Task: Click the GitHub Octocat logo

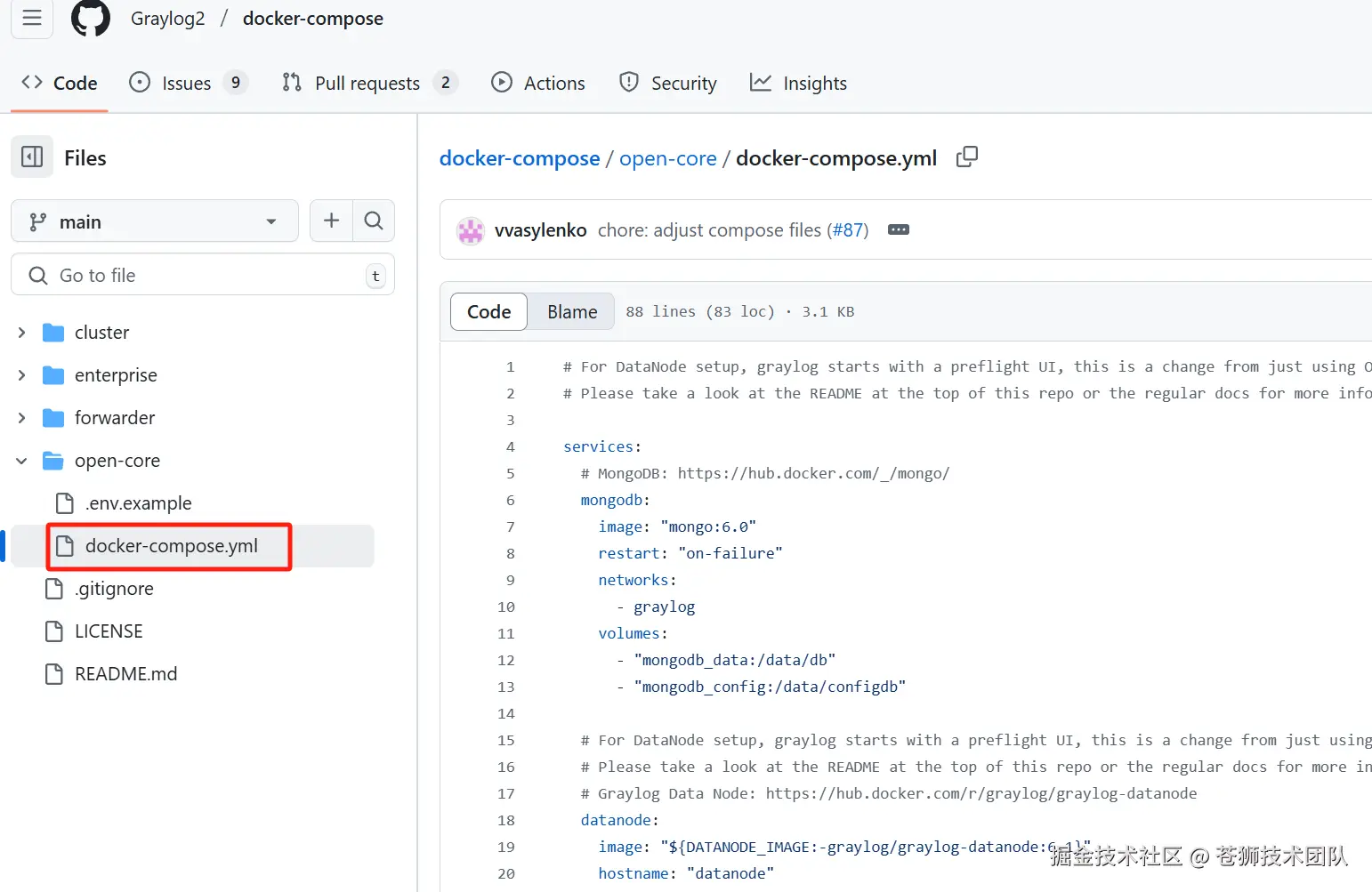Action: pyautogui.click(x=91, y=18)
